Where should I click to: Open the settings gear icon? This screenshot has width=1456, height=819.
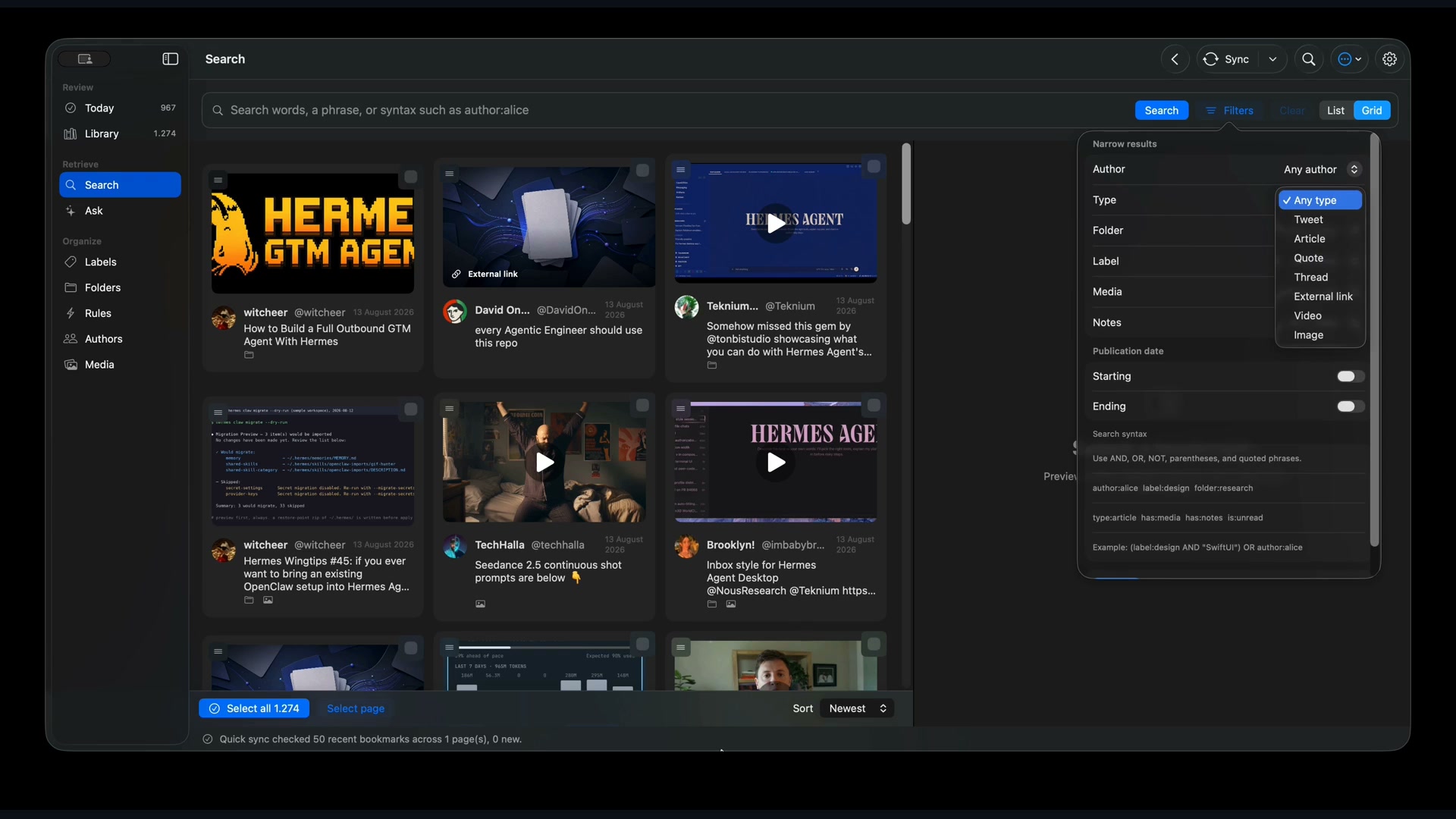tap(1389, 59)
